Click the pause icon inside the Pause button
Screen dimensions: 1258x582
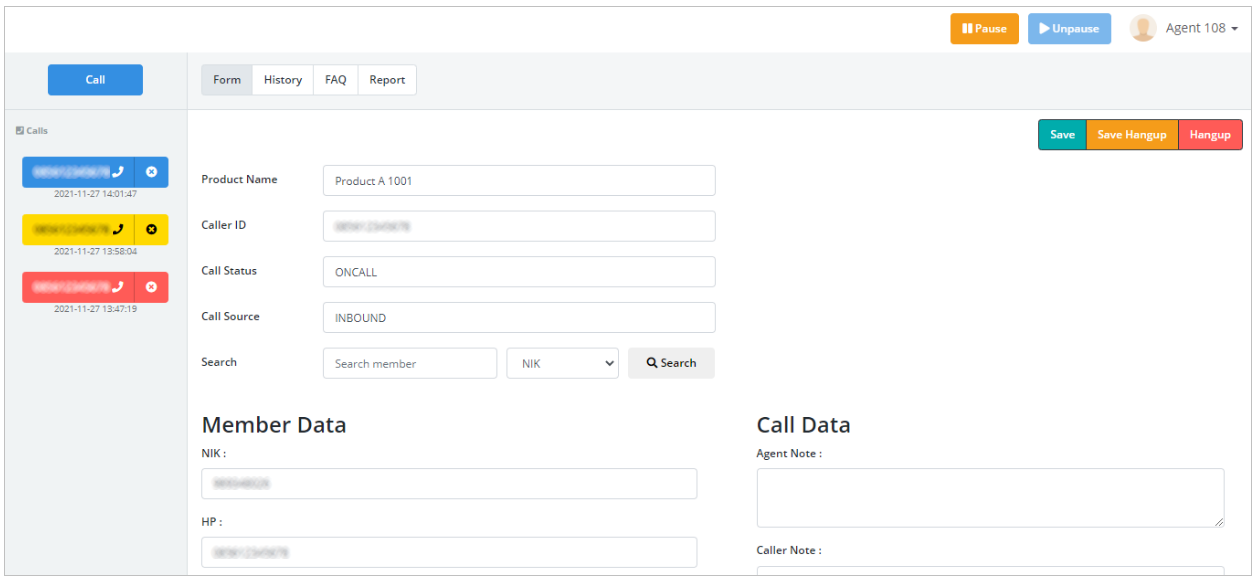pyautogui.click(x=965, y=28)
